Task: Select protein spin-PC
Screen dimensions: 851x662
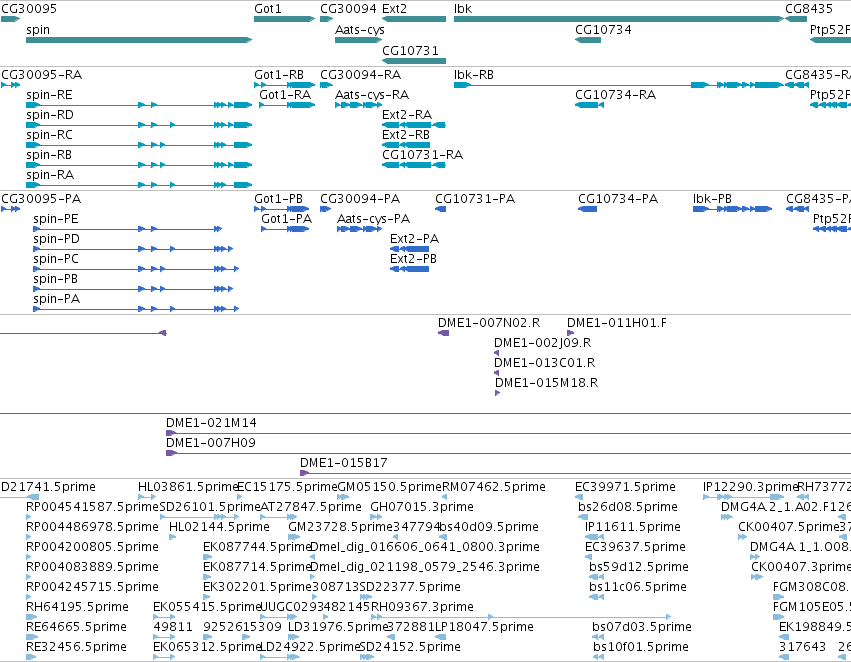Action: point(136,269)
